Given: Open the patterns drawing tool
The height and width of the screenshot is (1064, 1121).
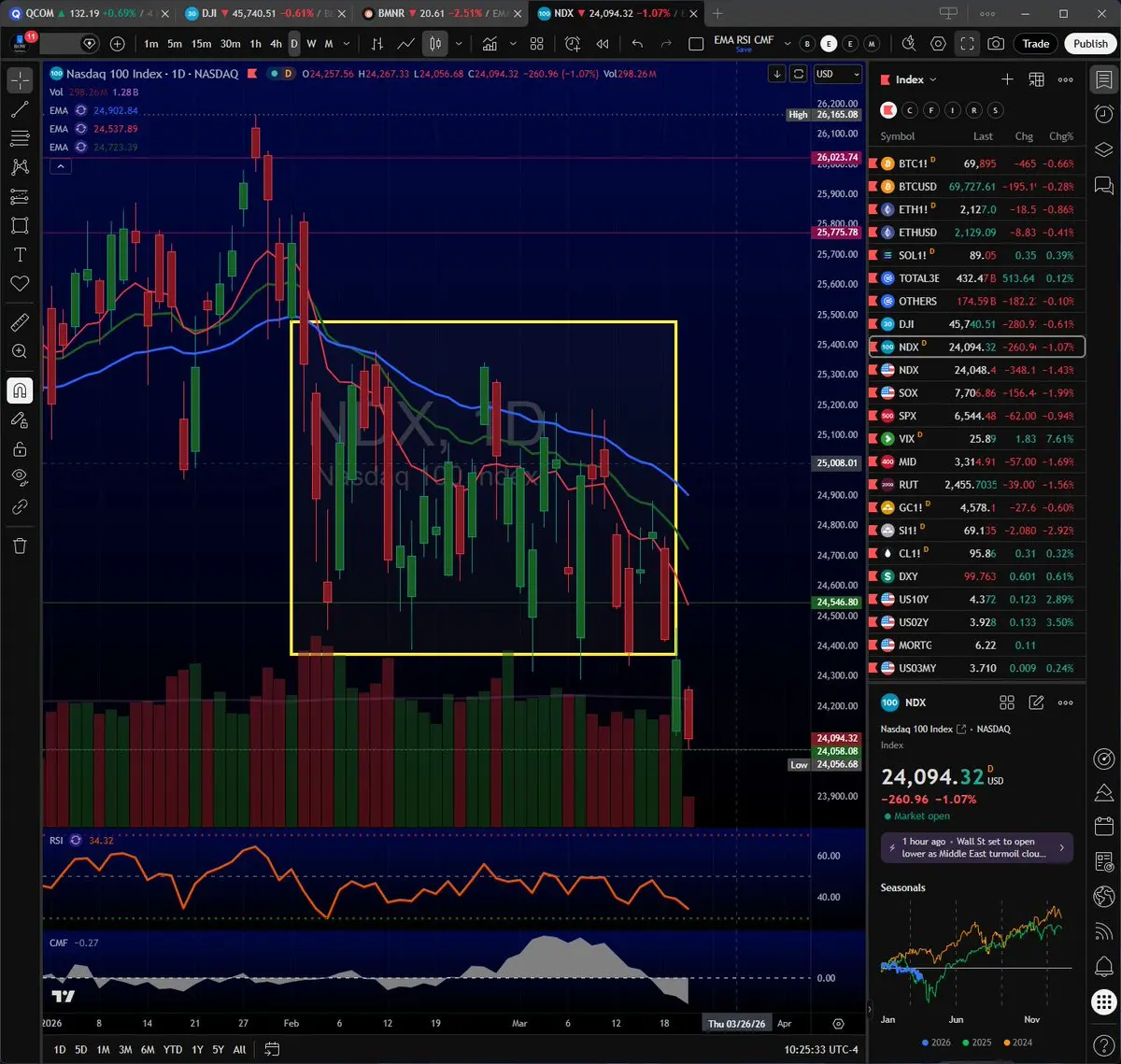Looking at the screenshot, I should [x=20, y=168].
